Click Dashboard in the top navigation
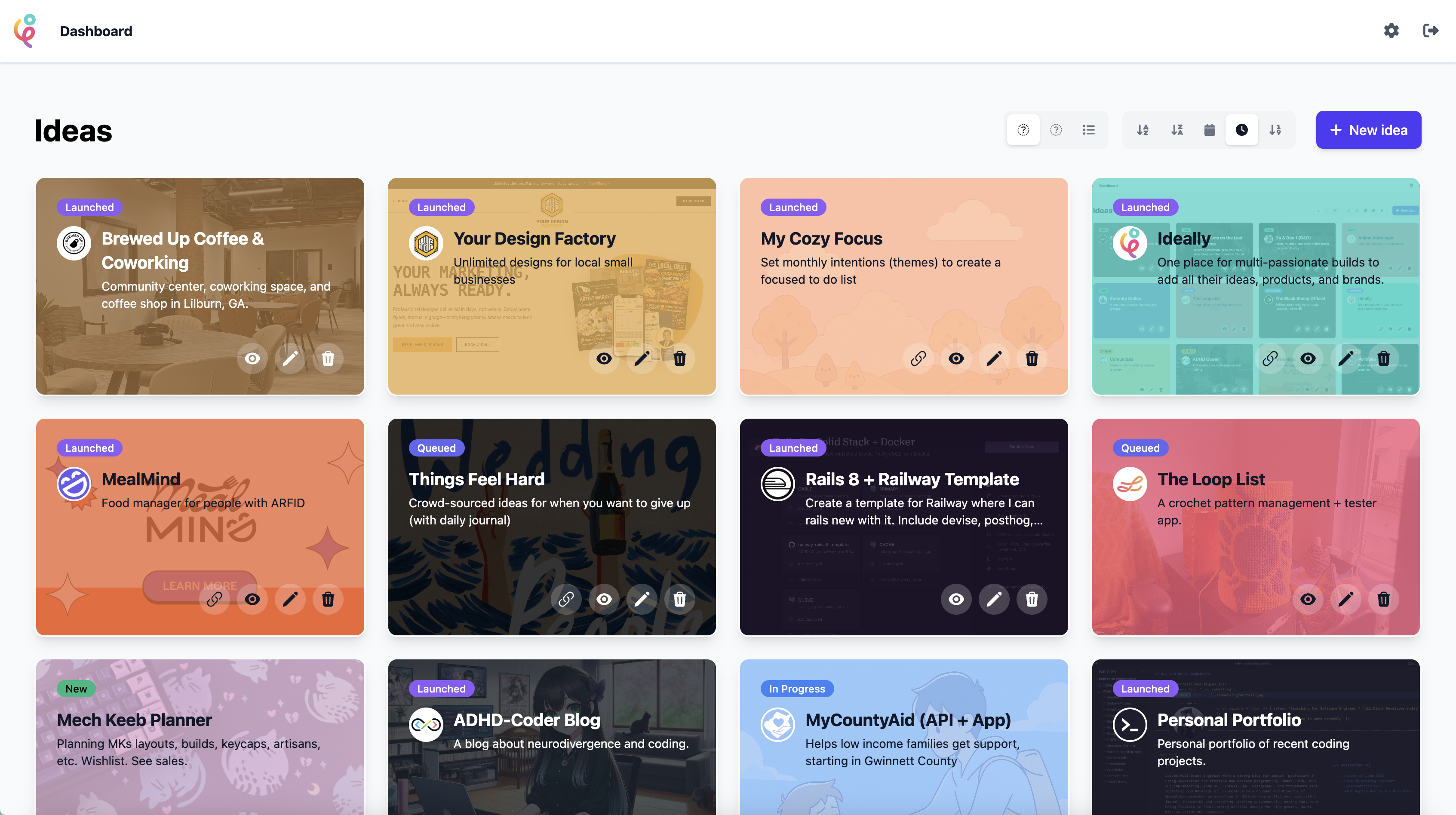The image size is (1456, 815). tap(95, 31)
